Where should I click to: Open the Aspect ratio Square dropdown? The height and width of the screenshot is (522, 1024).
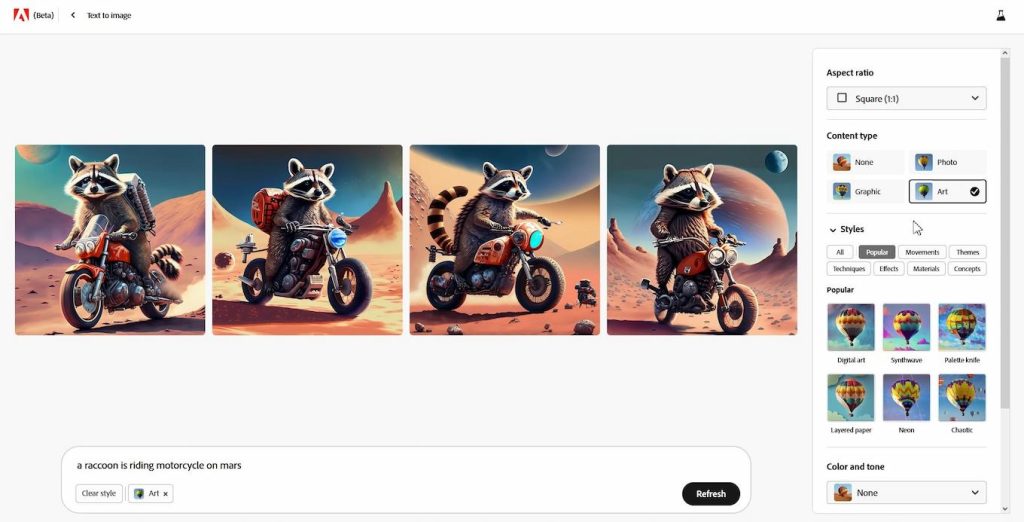906,98
